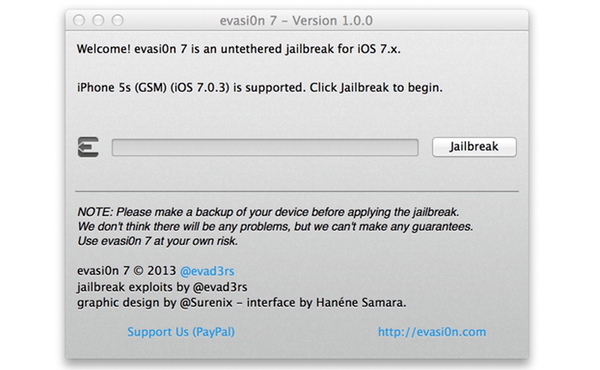This screenshot has width=600, height=370.
Task: Click the window title evasi0n 7 – Version 1.0.0
Action: click(296, 20)
